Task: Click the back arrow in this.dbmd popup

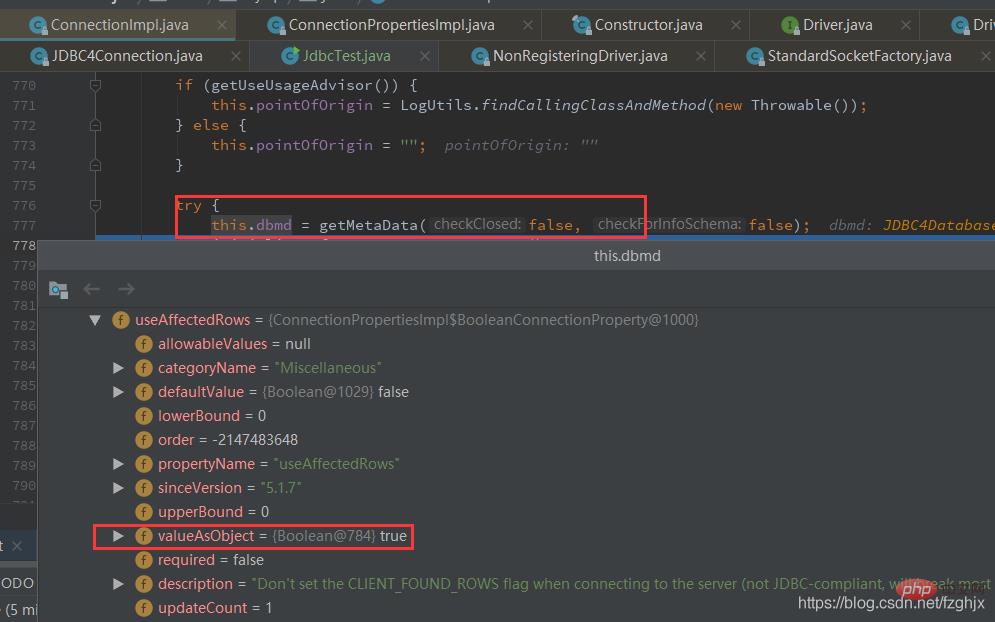Action: pos(92,289)
